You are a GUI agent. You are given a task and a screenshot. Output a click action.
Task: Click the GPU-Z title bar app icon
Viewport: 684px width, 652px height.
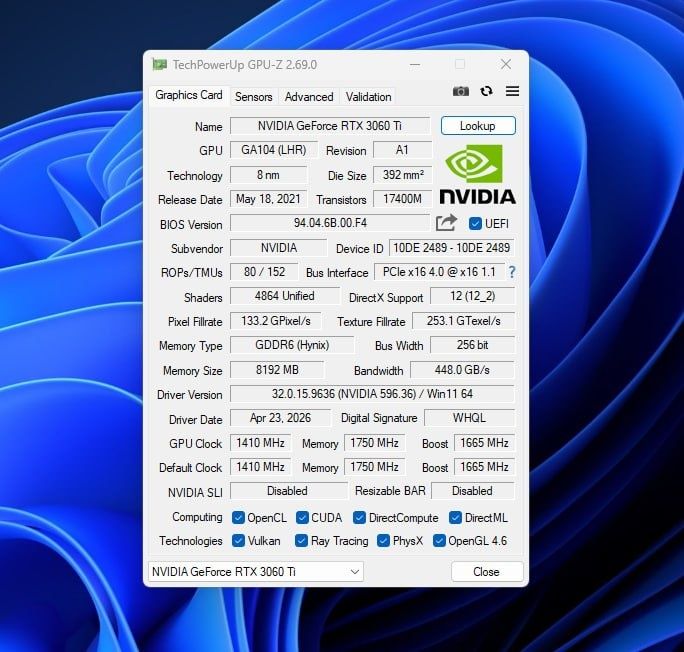point(160,65)
